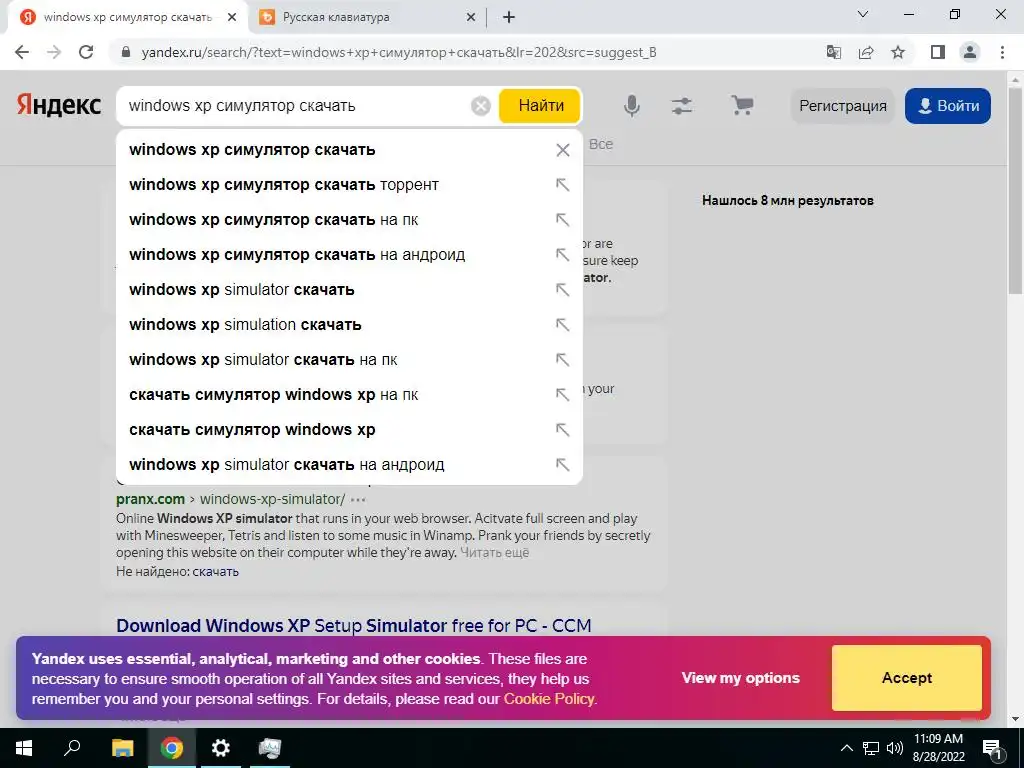Open the tab search chevron in Chrome
Screen dimensions: 1024x768
[x=863, y=14]
